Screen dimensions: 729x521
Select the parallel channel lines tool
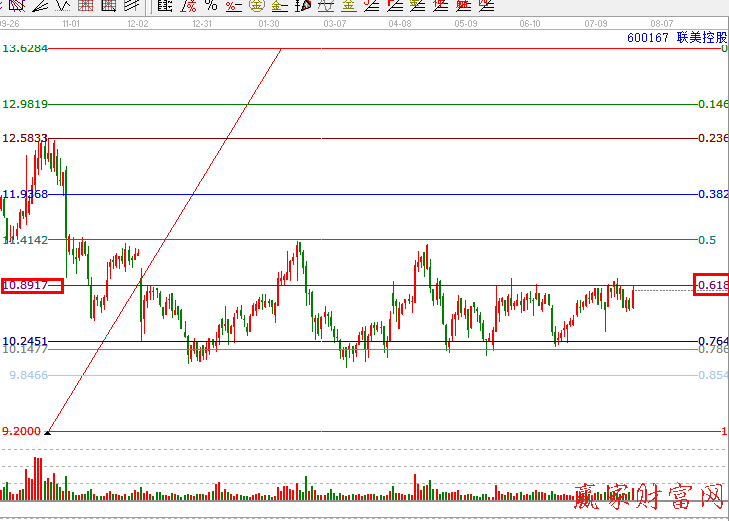130,5
